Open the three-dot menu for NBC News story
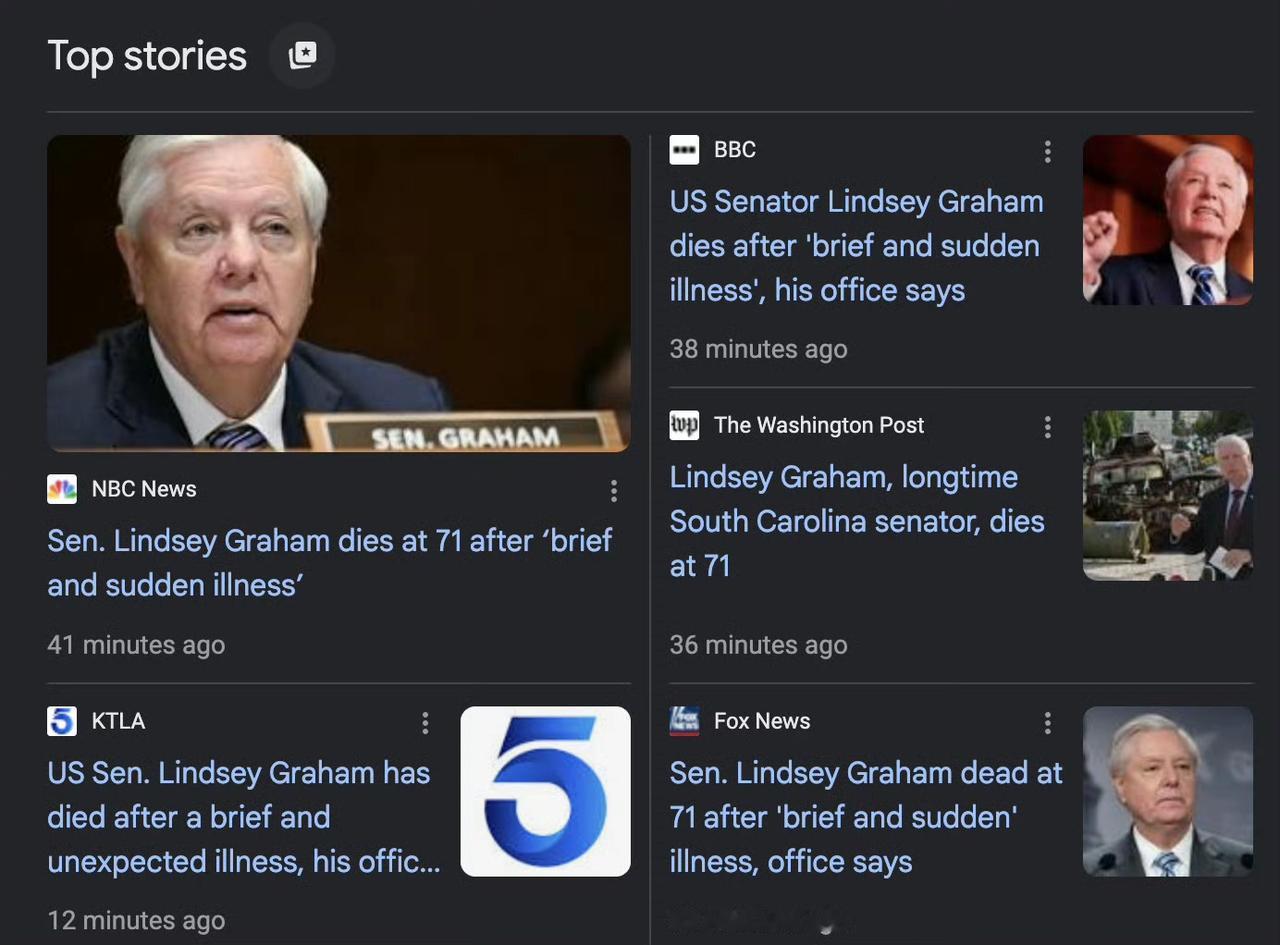 (613, 490)
